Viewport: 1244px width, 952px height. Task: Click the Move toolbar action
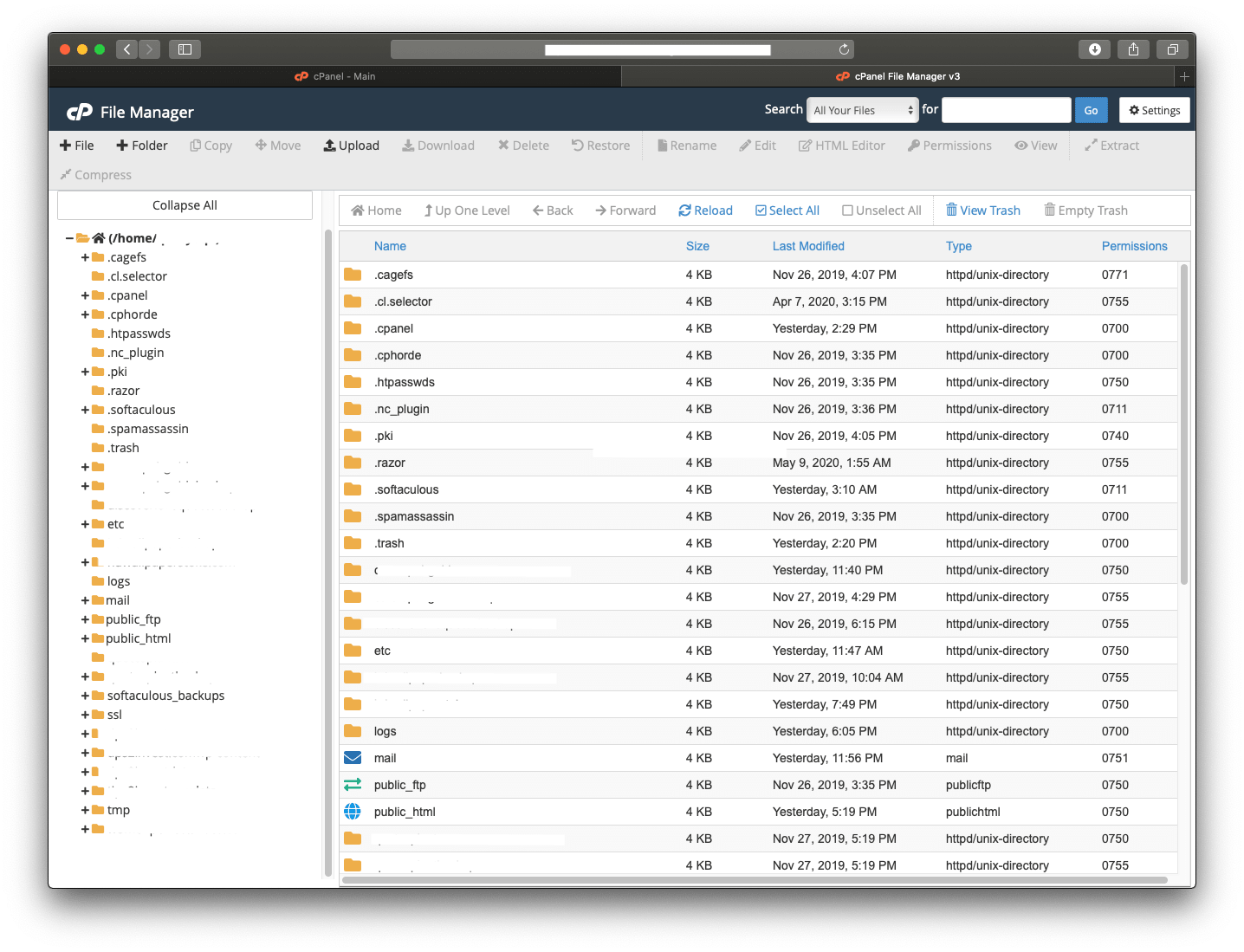(278, 146)
